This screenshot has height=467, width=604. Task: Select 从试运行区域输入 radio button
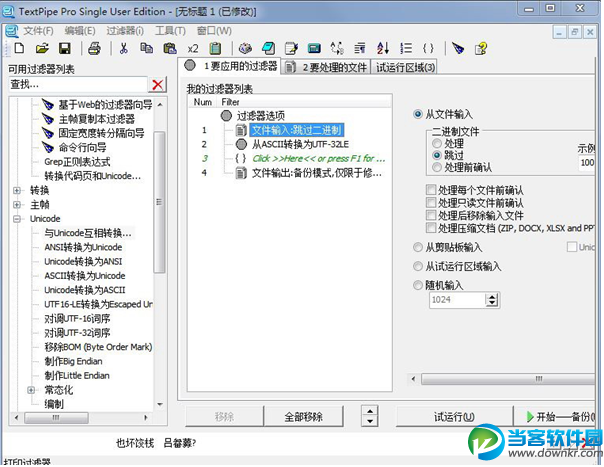click(418, 266)
